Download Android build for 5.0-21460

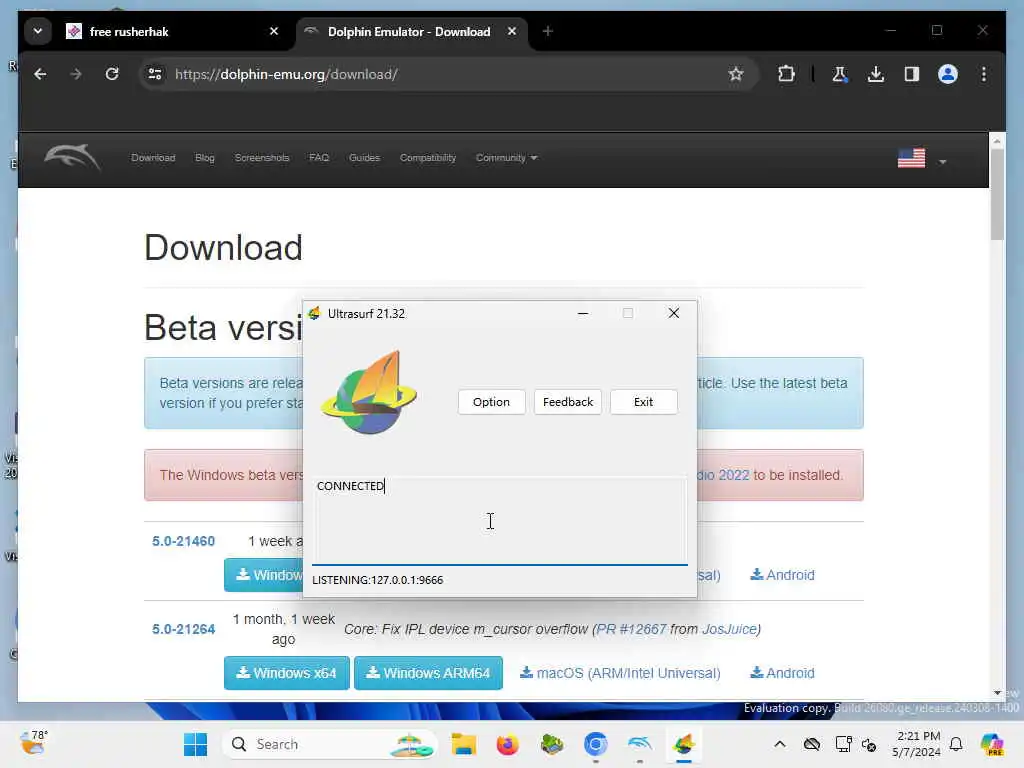782,575
